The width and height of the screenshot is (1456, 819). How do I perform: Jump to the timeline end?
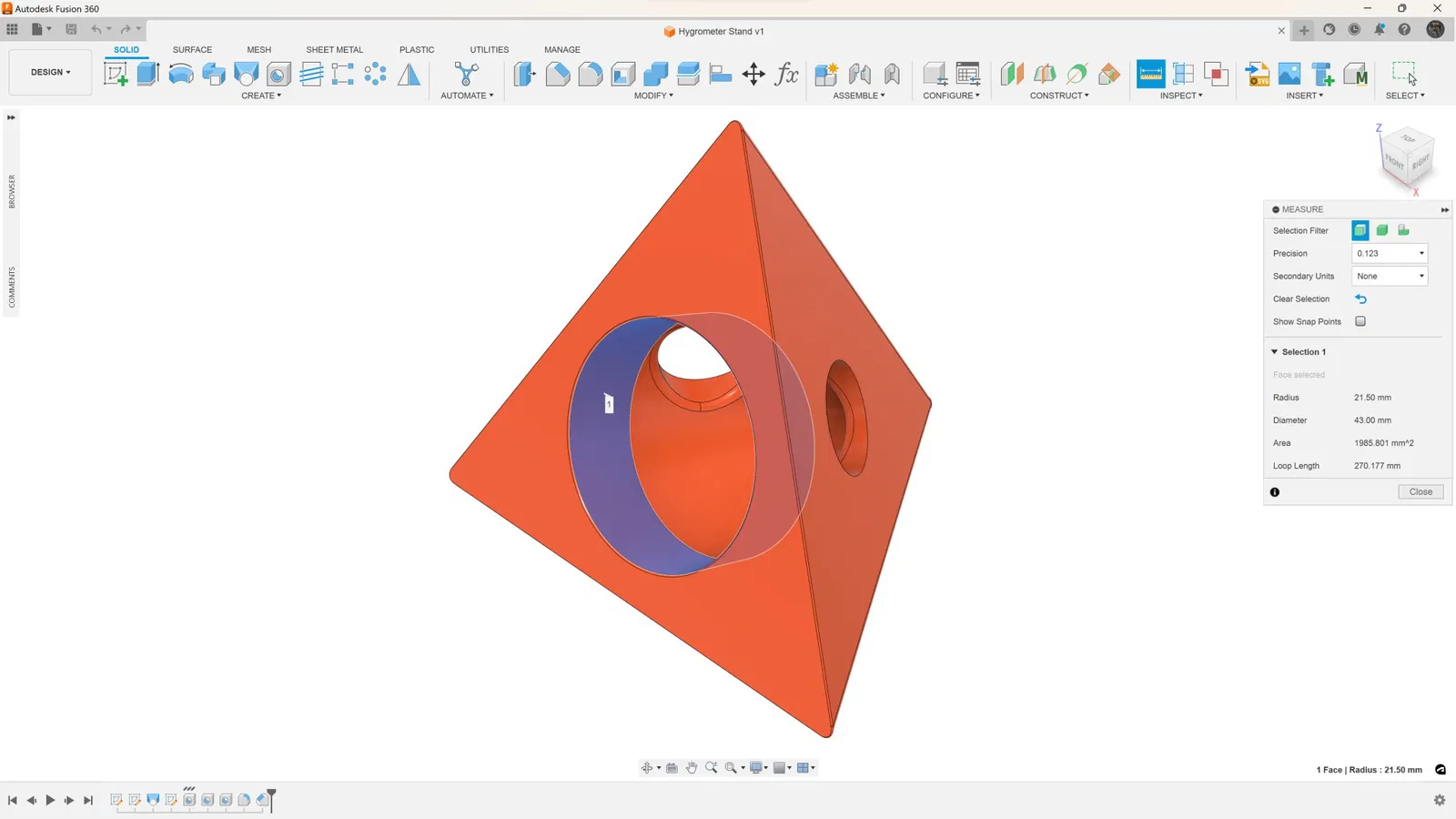point(88,800)
